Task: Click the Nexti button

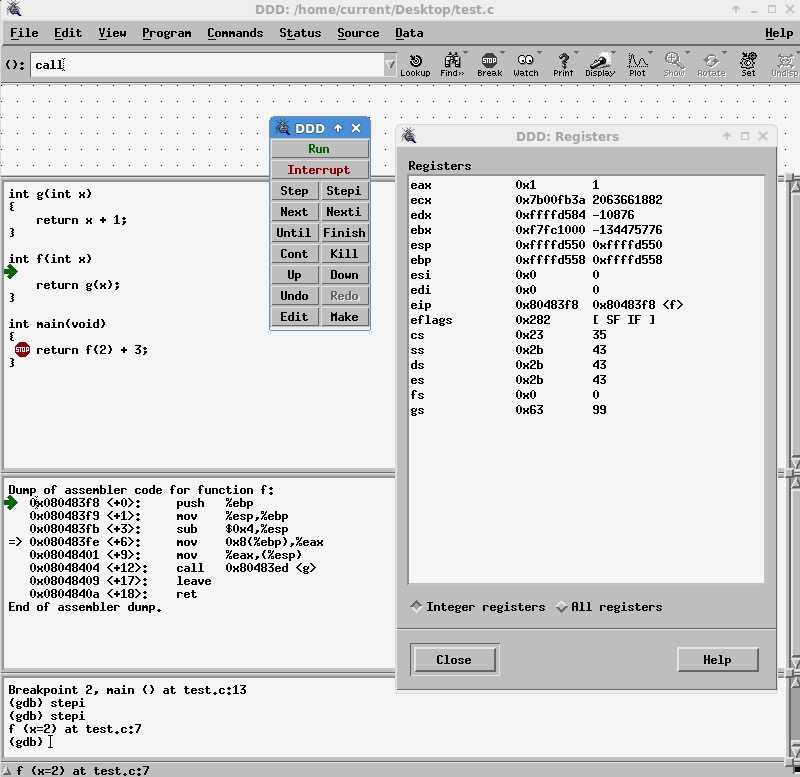Action: [344, 212]
